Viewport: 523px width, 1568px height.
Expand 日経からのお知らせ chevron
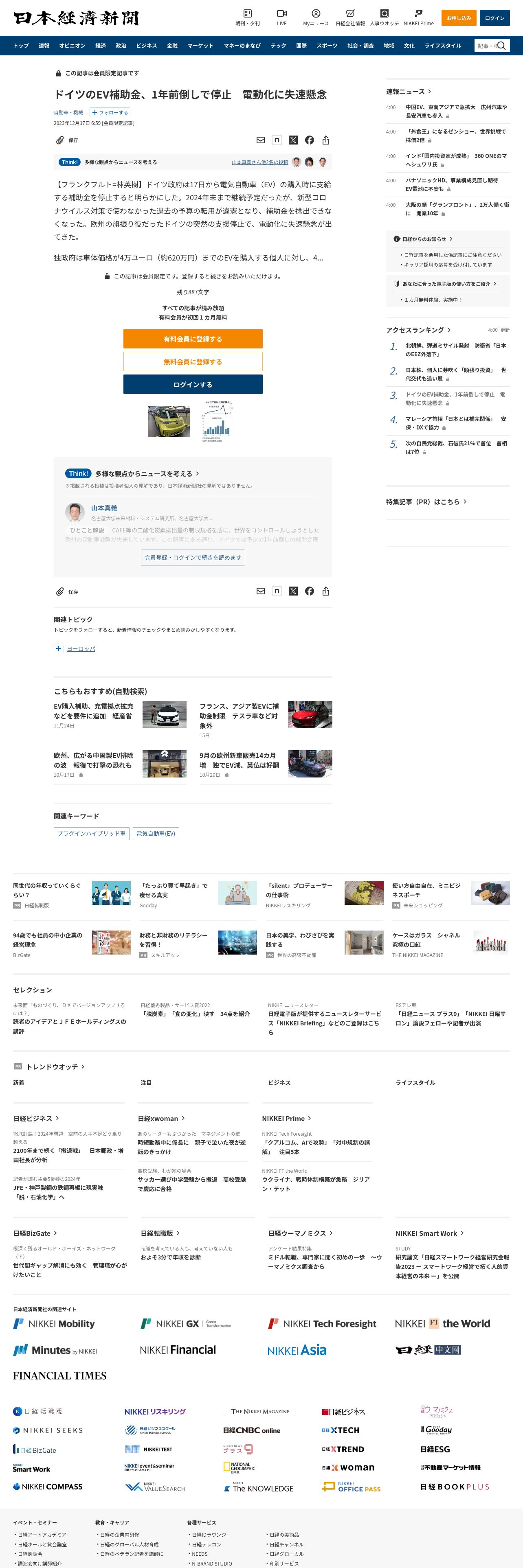pos(451,239)
